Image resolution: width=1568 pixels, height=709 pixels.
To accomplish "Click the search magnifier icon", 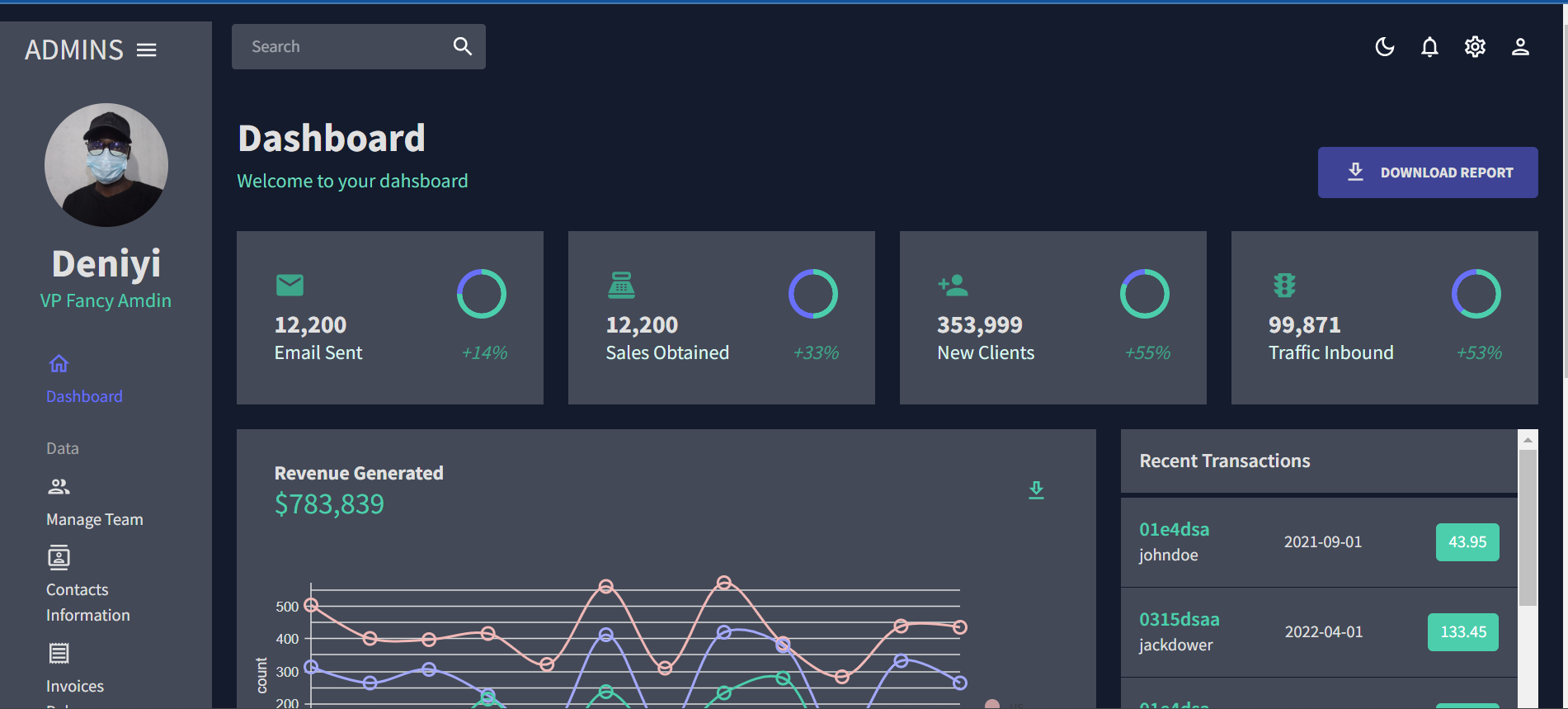I will click(463, 46).
